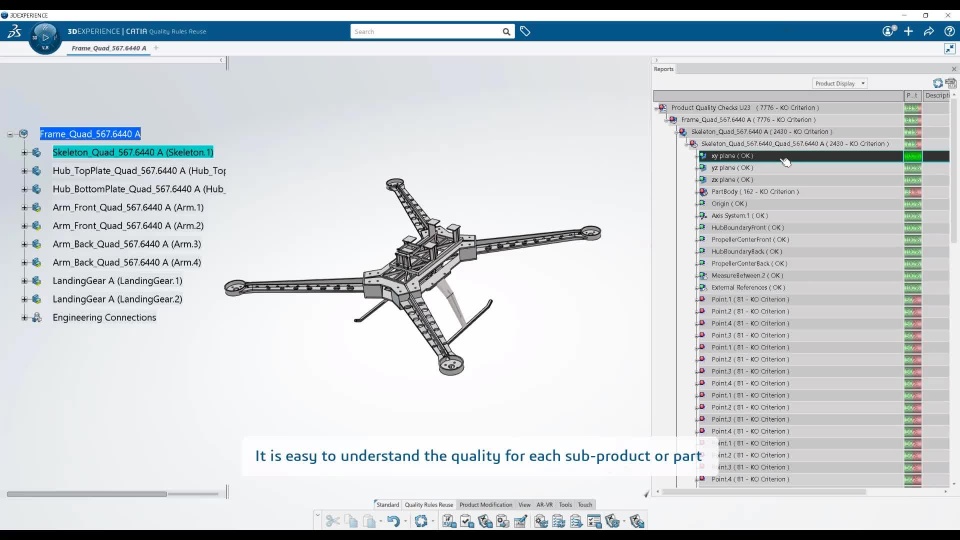Screen dimensions: 960x540
Task: Switch to the Product Modification tab
Action: pyautogui.click(x=486, y=504)
